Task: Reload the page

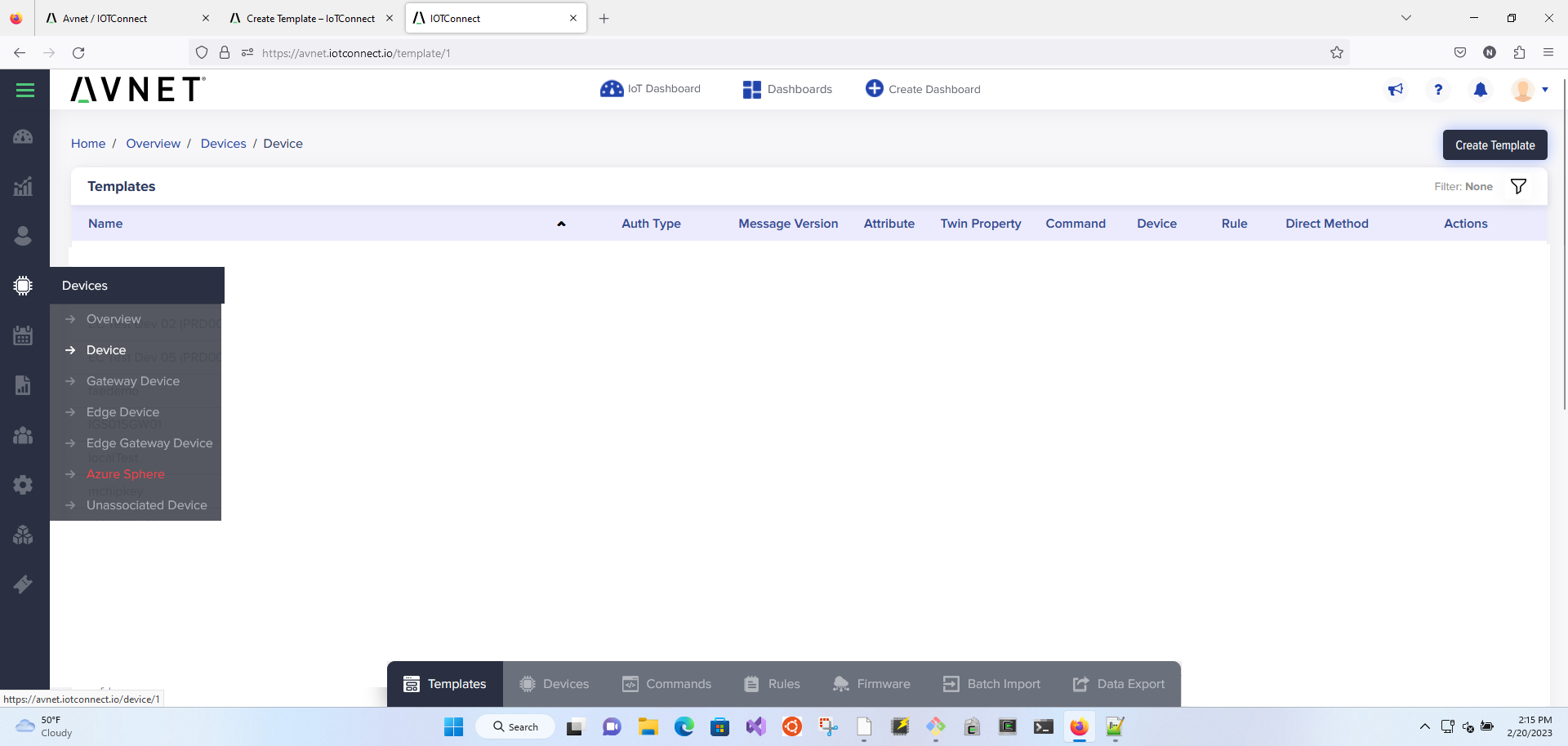Action: (78, 53)
